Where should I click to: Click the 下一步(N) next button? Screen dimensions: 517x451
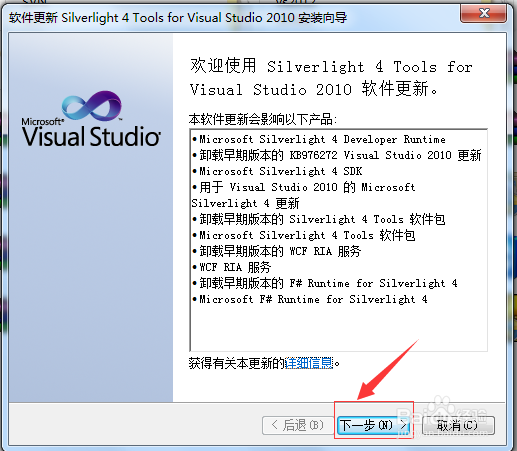coord(374,425)
